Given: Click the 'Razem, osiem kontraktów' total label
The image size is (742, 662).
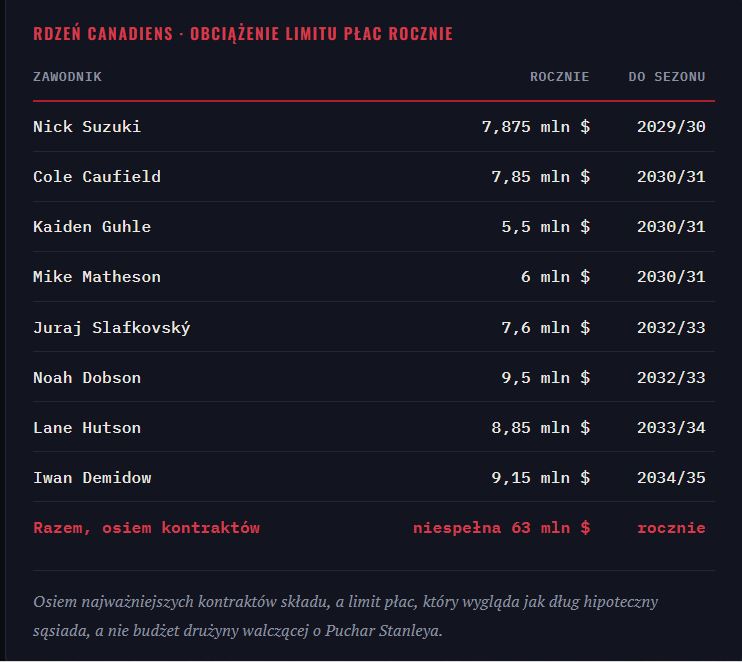Looking at the screenshot, I should [x=147, y=528].
